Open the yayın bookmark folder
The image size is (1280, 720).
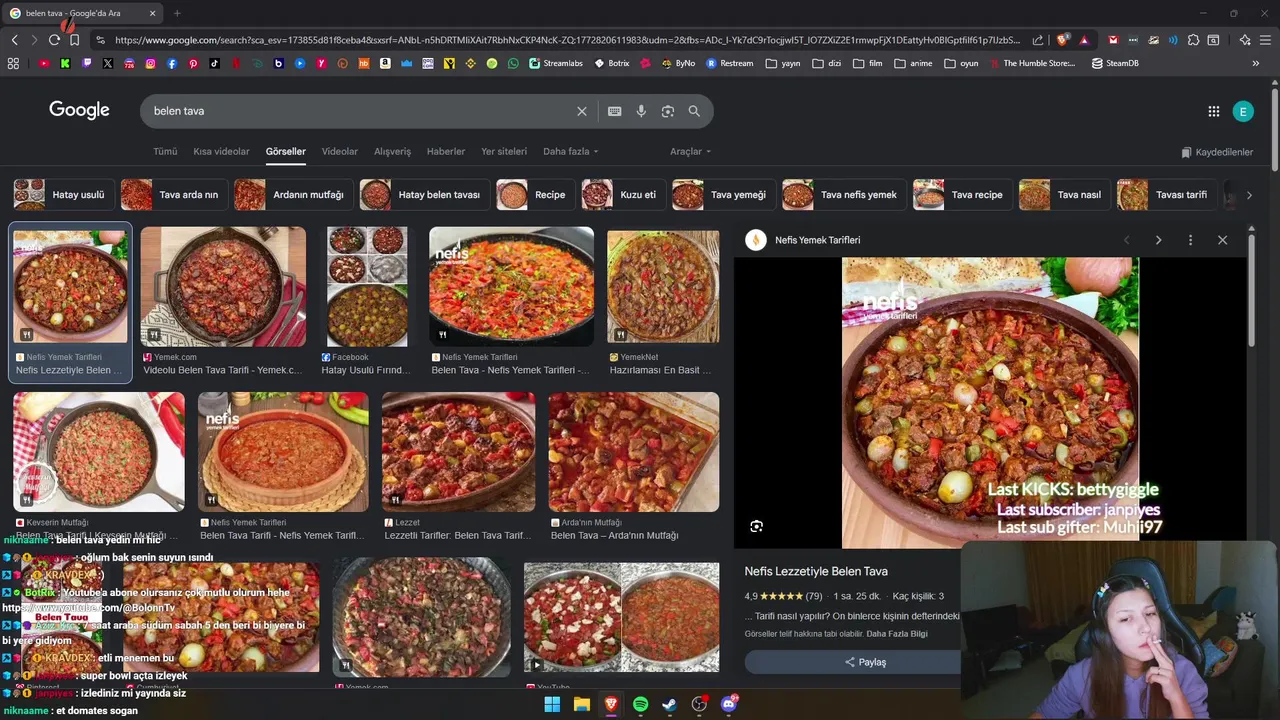783,63
